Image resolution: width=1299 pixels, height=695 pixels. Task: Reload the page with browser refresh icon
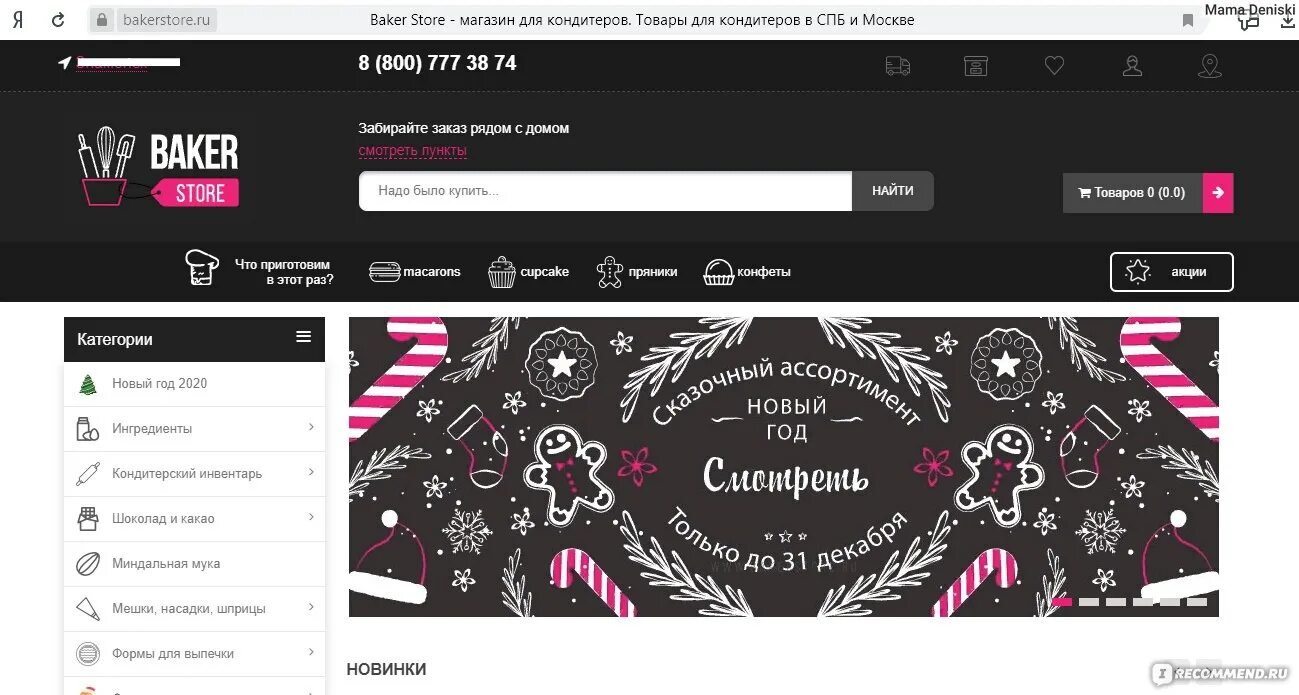pyautogui.click(x=58, y=20)
